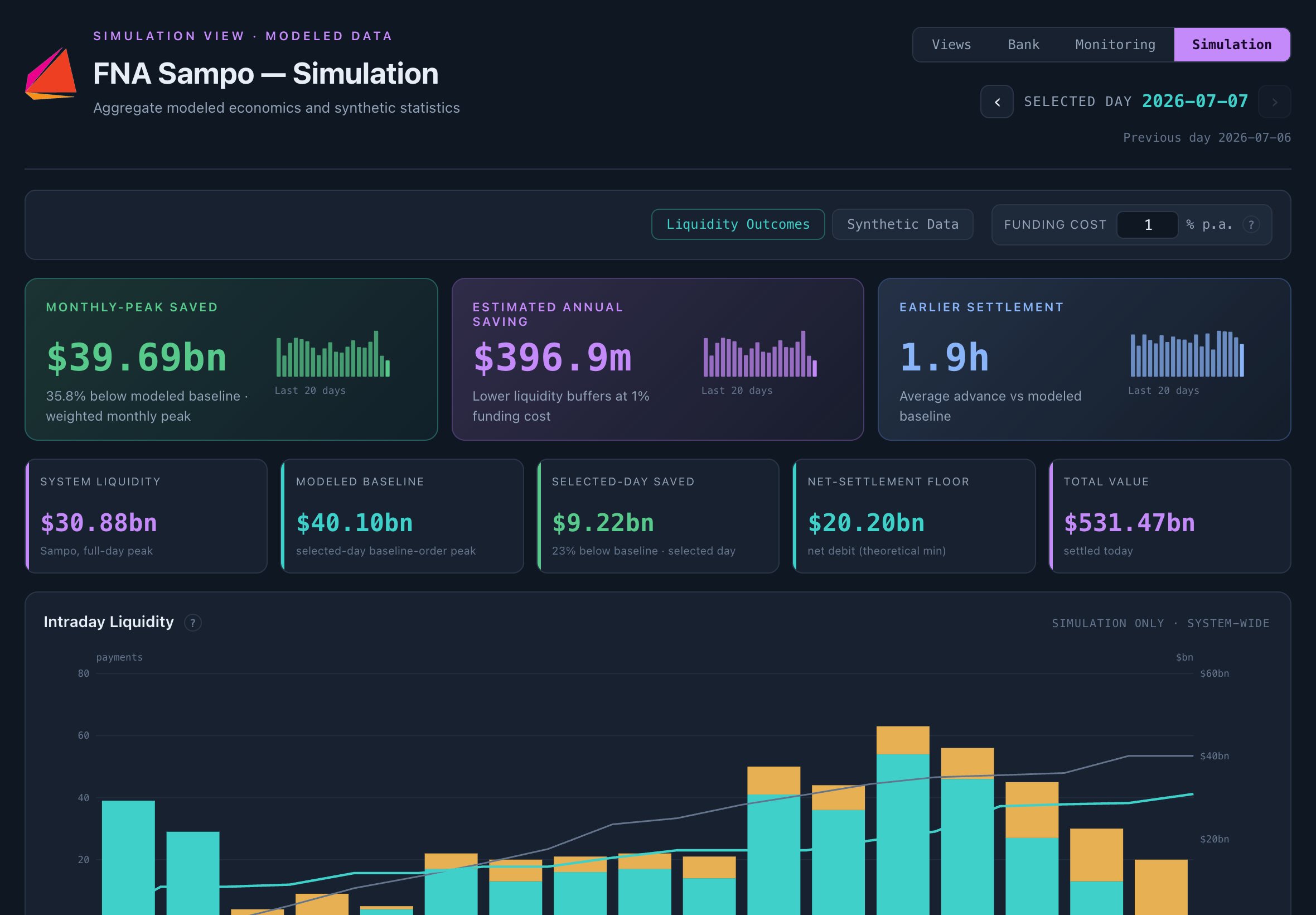
Task: Click 'Average advance vs modeled baseline' text
Action: [990, 406]
